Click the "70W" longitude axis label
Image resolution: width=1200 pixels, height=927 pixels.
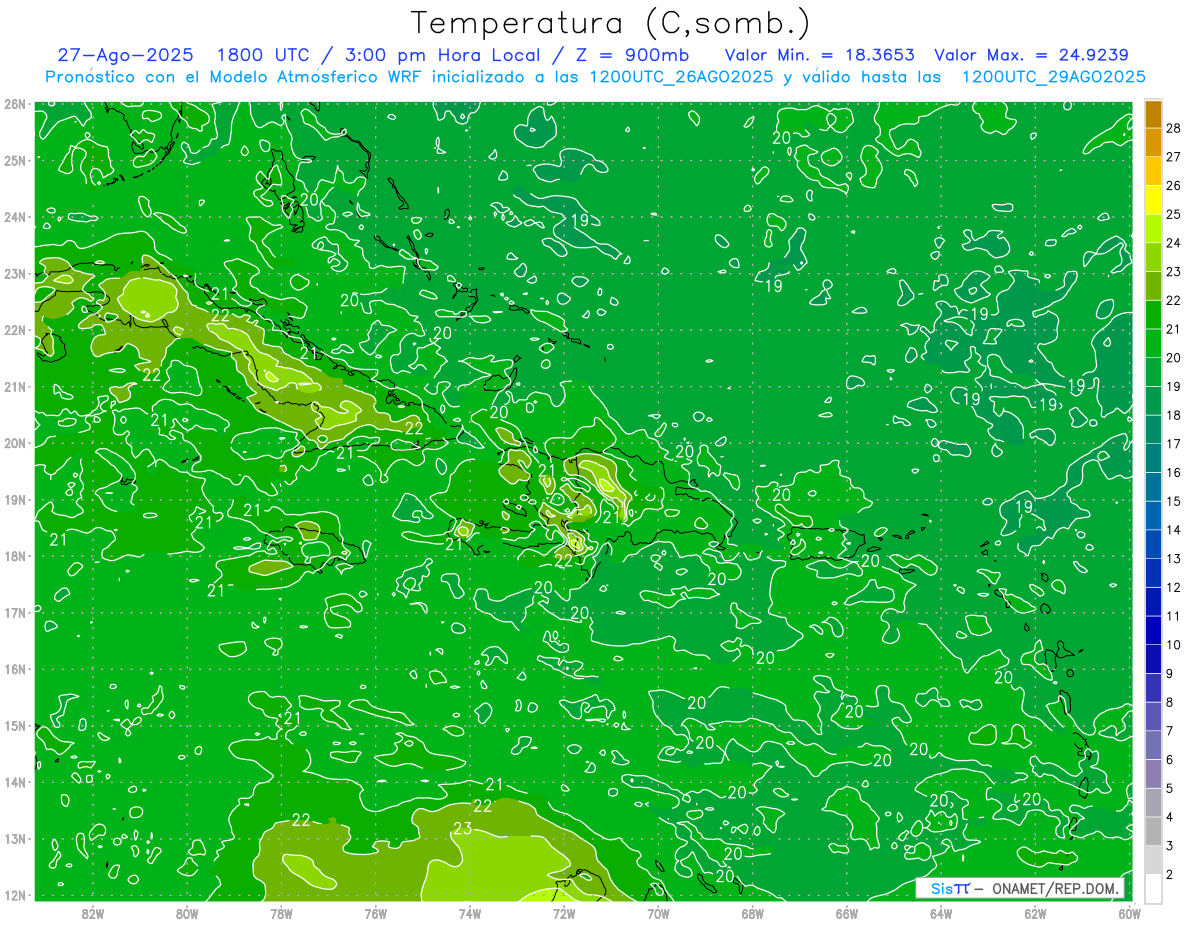658,913
